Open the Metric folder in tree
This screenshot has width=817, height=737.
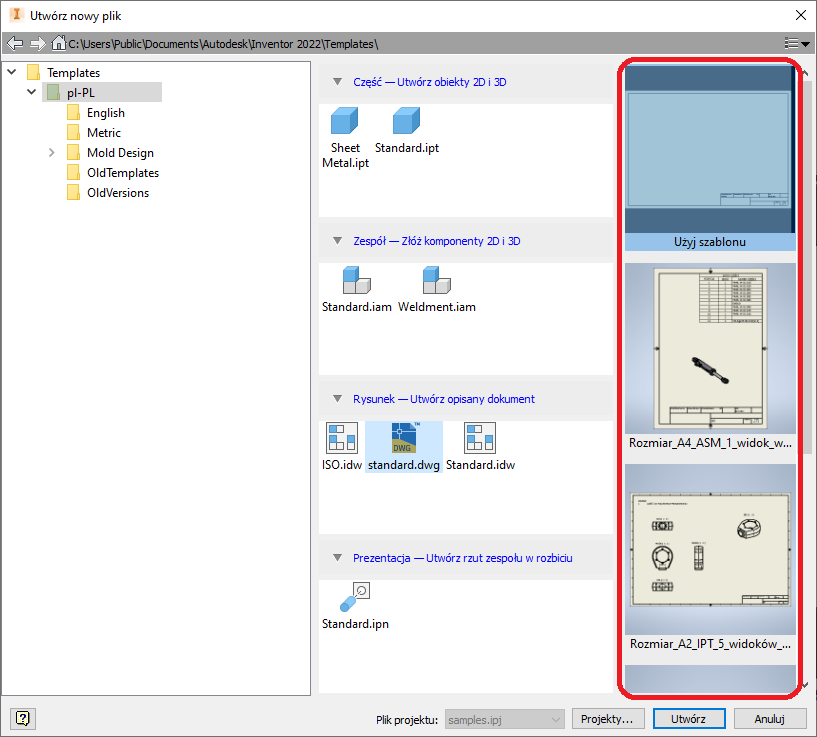(x=103, y=133)
